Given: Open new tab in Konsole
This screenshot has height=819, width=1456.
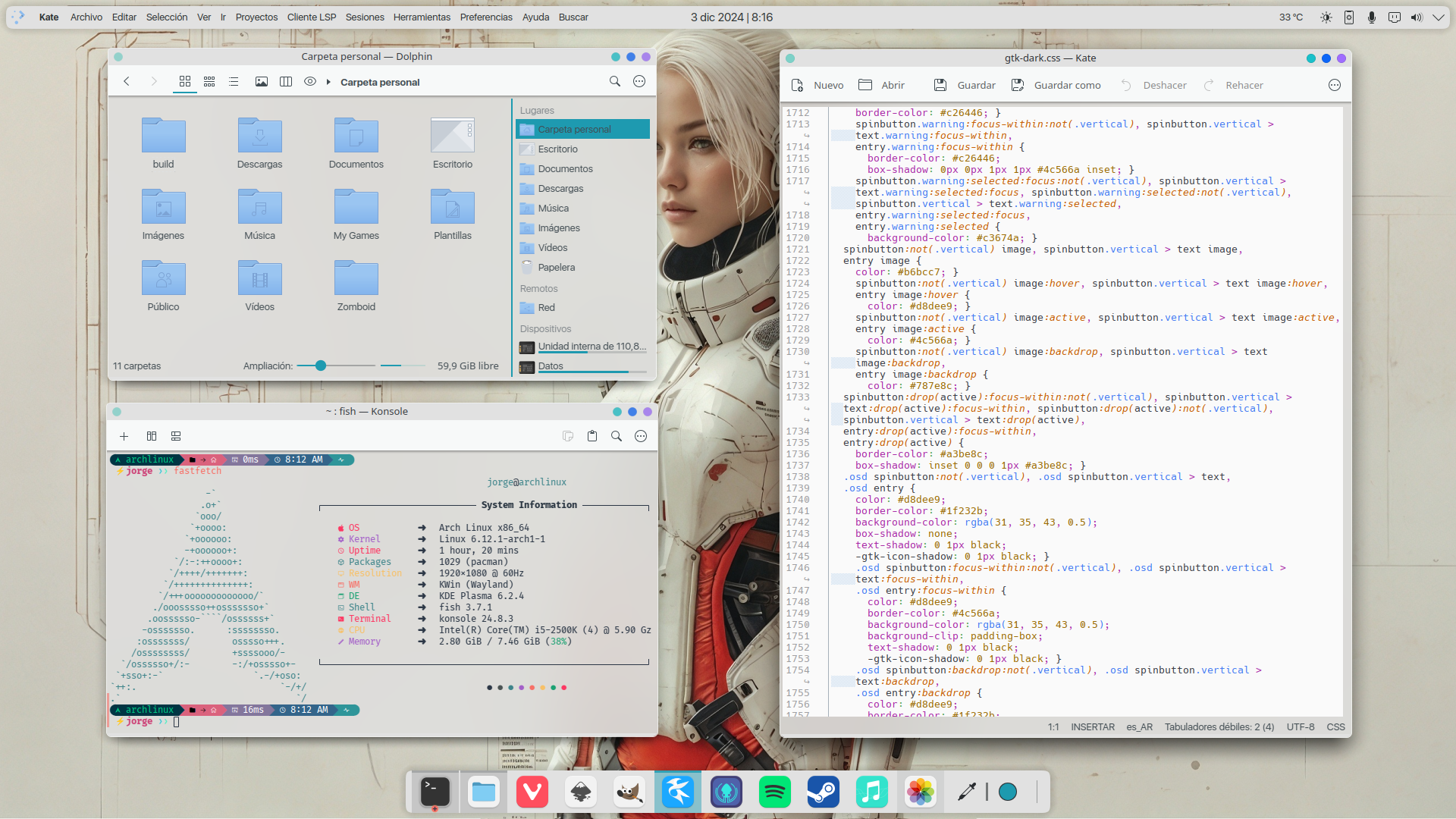Looking at the screenshot, I should [124, 436].
